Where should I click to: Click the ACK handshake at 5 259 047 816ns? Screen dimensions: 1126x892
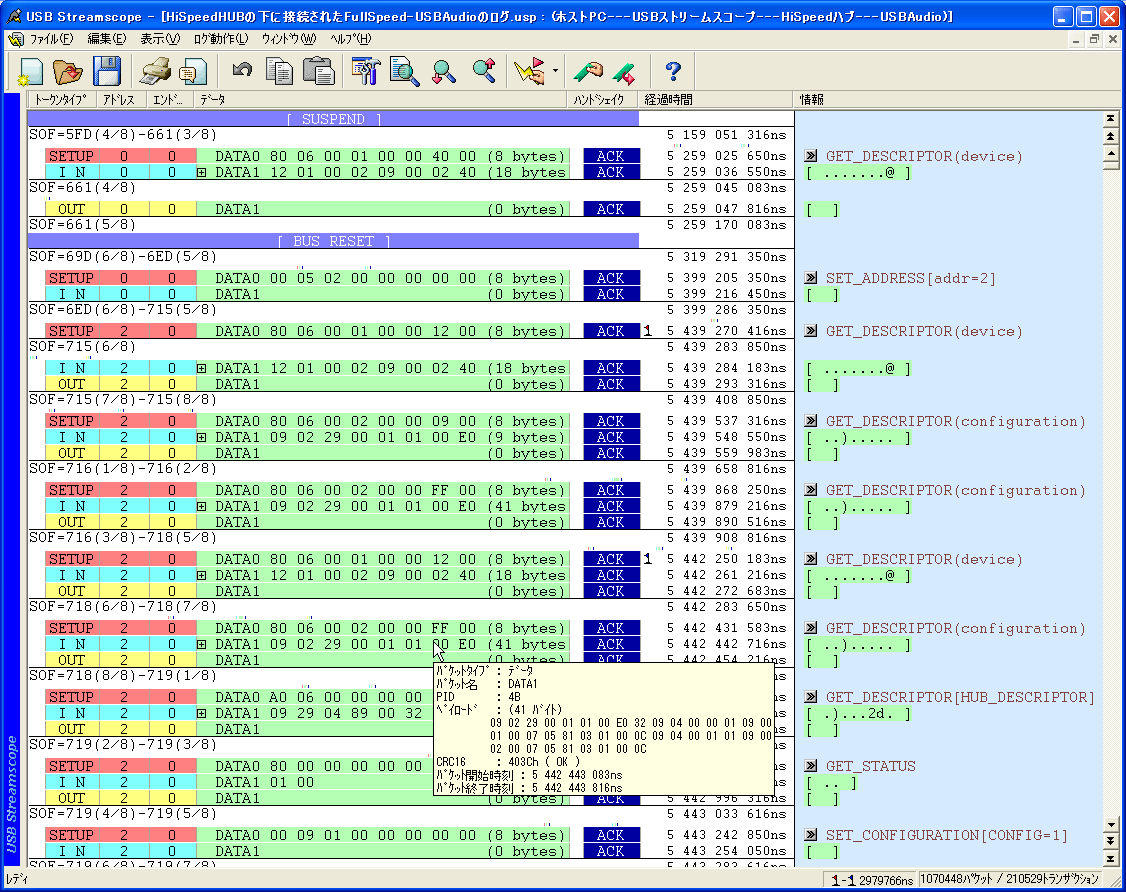point(610,209)
